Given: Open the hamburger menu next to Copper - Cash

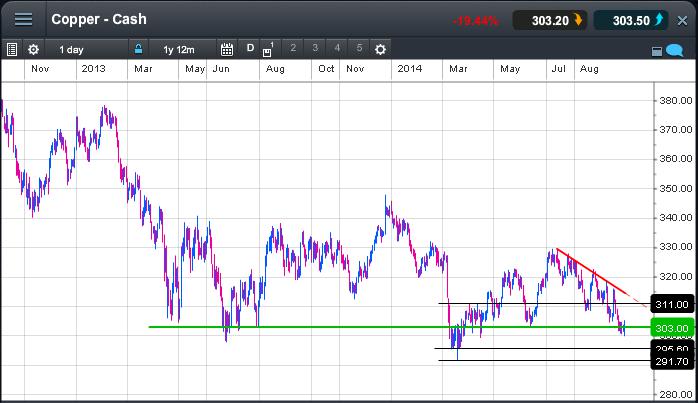Looking at the screenshot, I should click(23, 20).
